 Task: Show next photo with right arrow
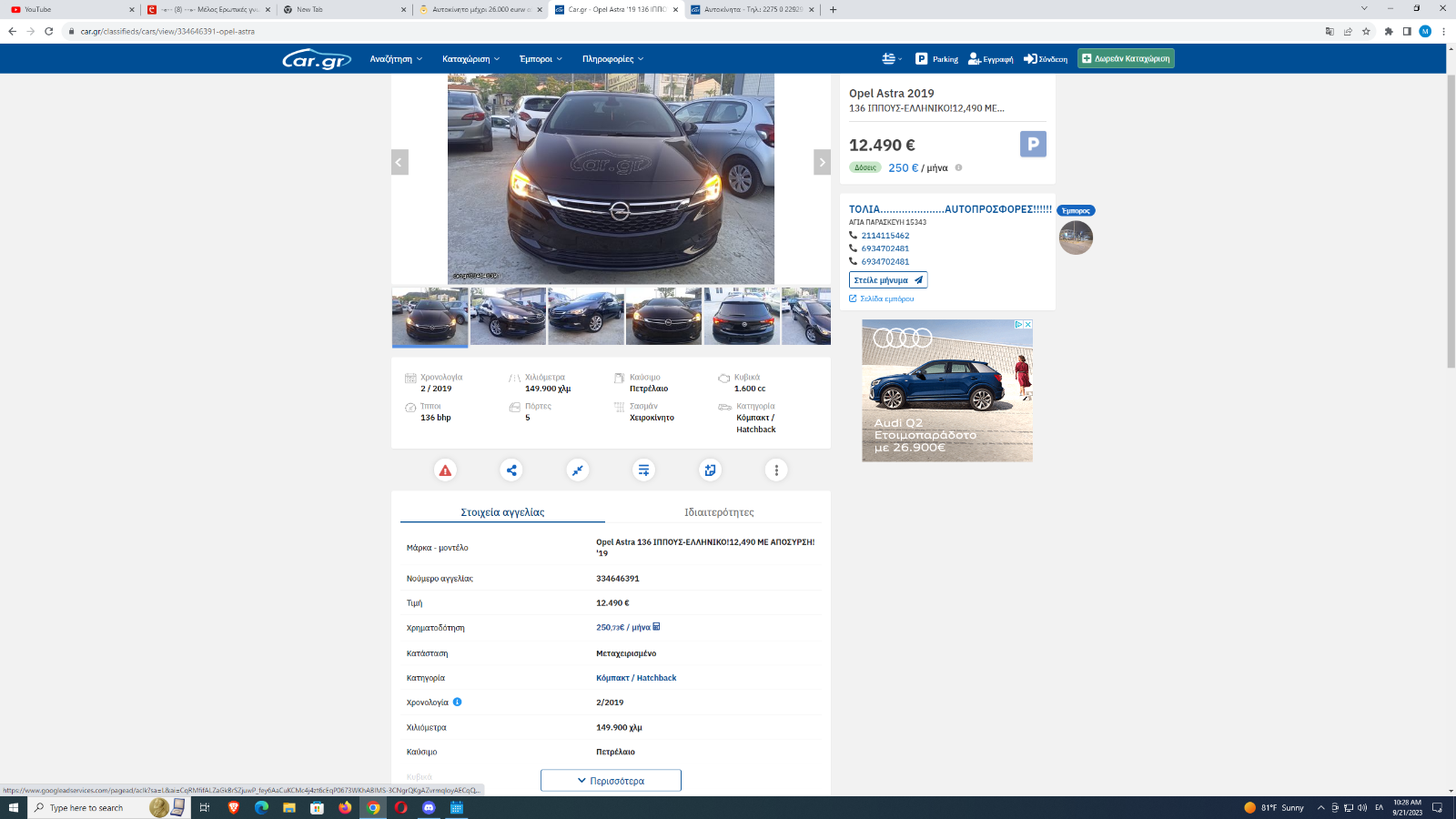pos(822,162)
